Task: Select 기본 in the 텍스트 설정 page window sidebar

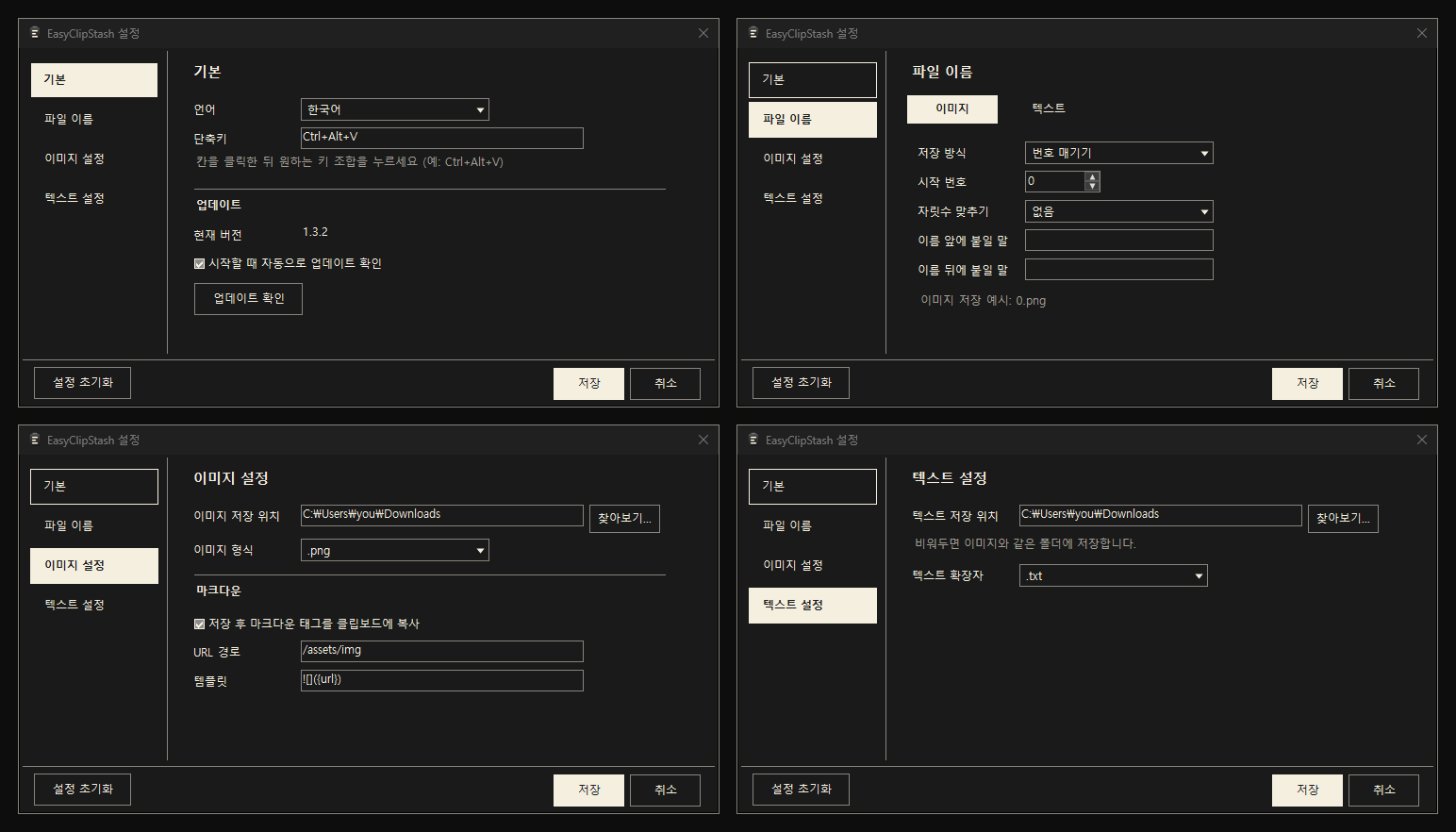Action: point(813,487)
